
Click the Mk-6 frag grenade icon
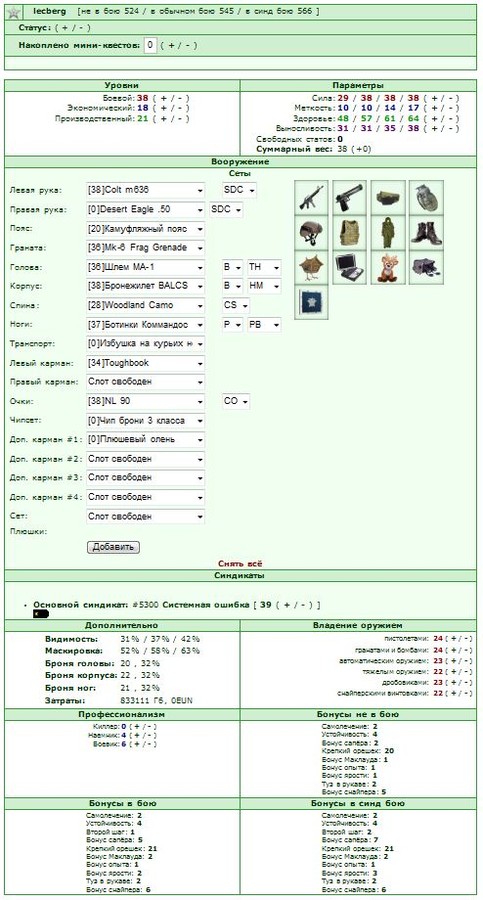[x=426, y=197]
